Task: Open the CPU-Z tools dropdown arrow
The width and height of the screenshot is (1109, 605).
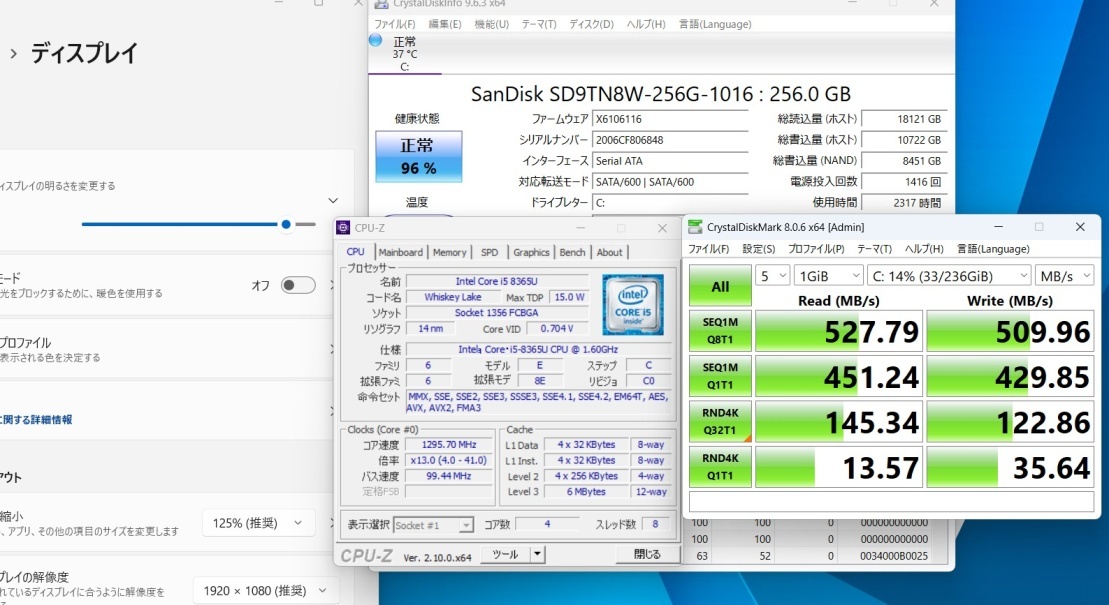Action: click(538, 555)
